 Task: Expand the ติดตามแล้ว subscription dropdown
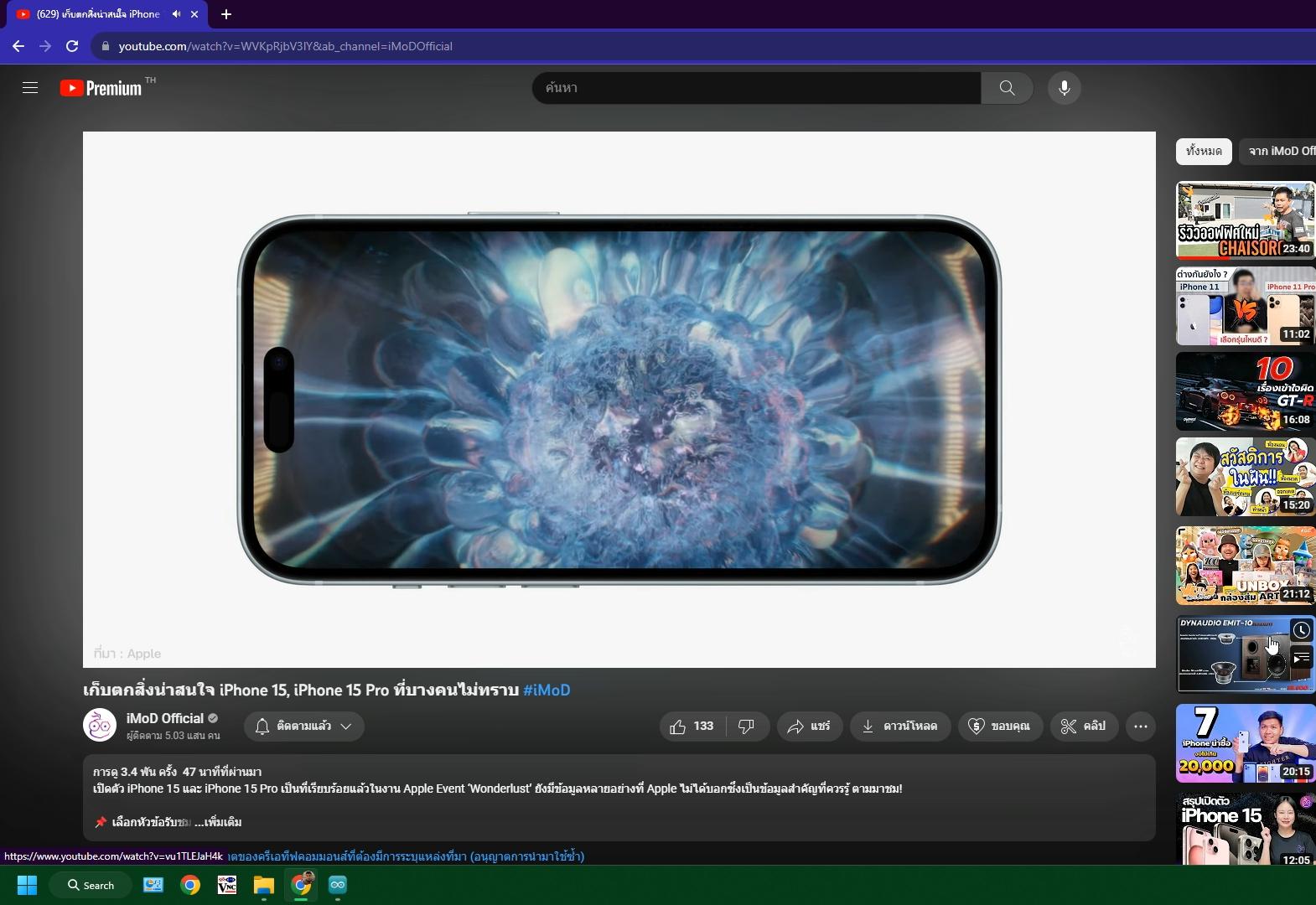[304, 727]
